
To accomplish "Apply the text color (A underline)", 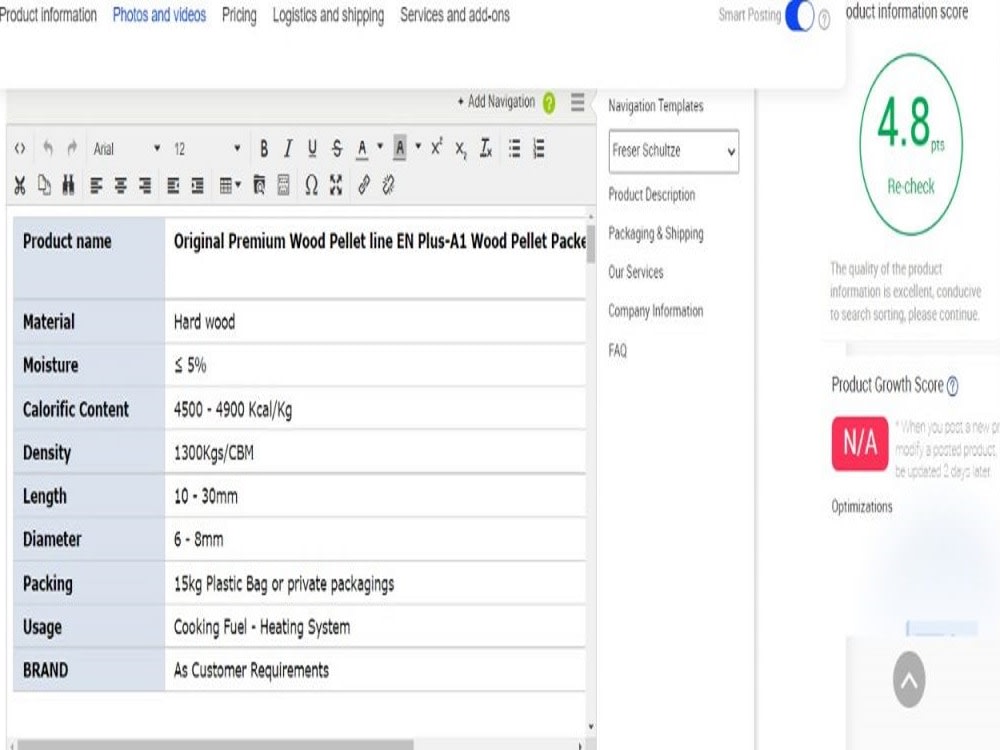I will [362, 149].
